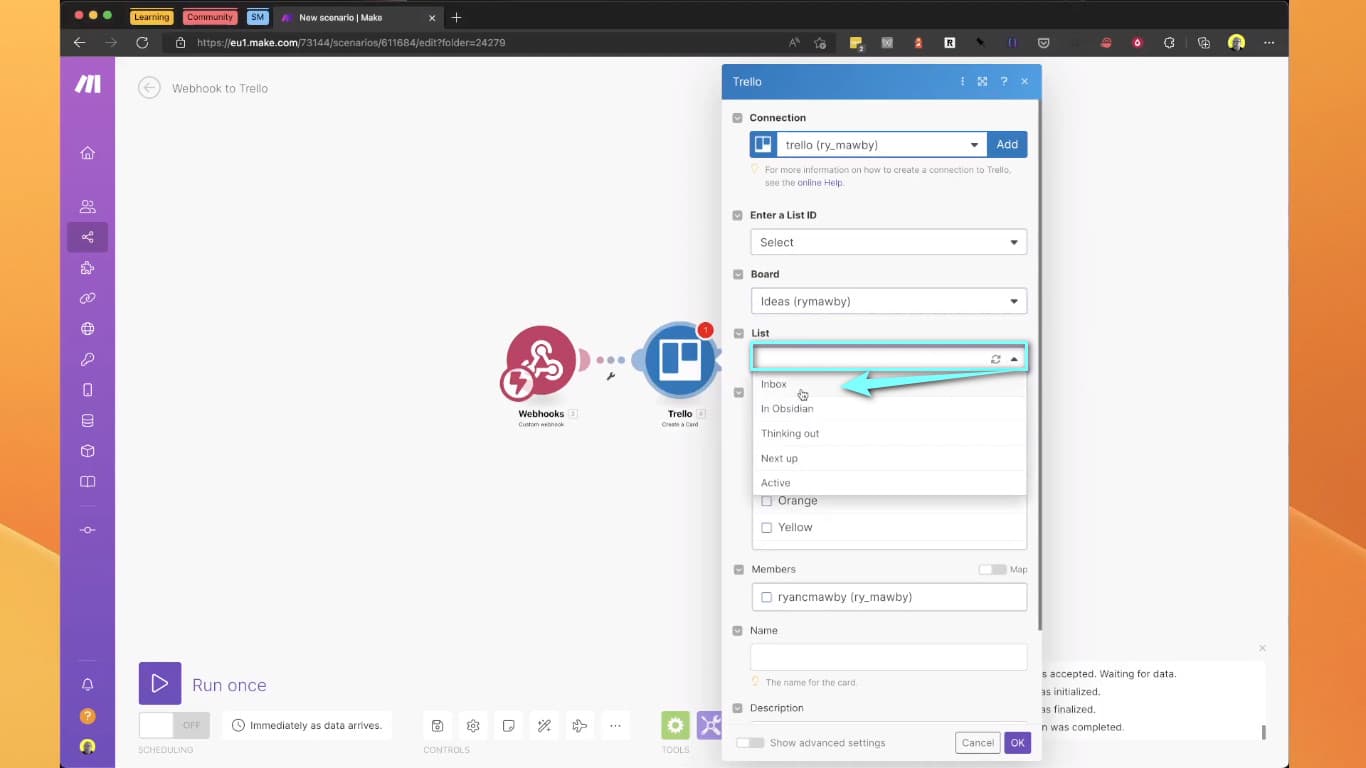Screen dimensions: 1366x768
Task: Open the Docs book icon in the sidebar
Action: click(x=88, y=482)
